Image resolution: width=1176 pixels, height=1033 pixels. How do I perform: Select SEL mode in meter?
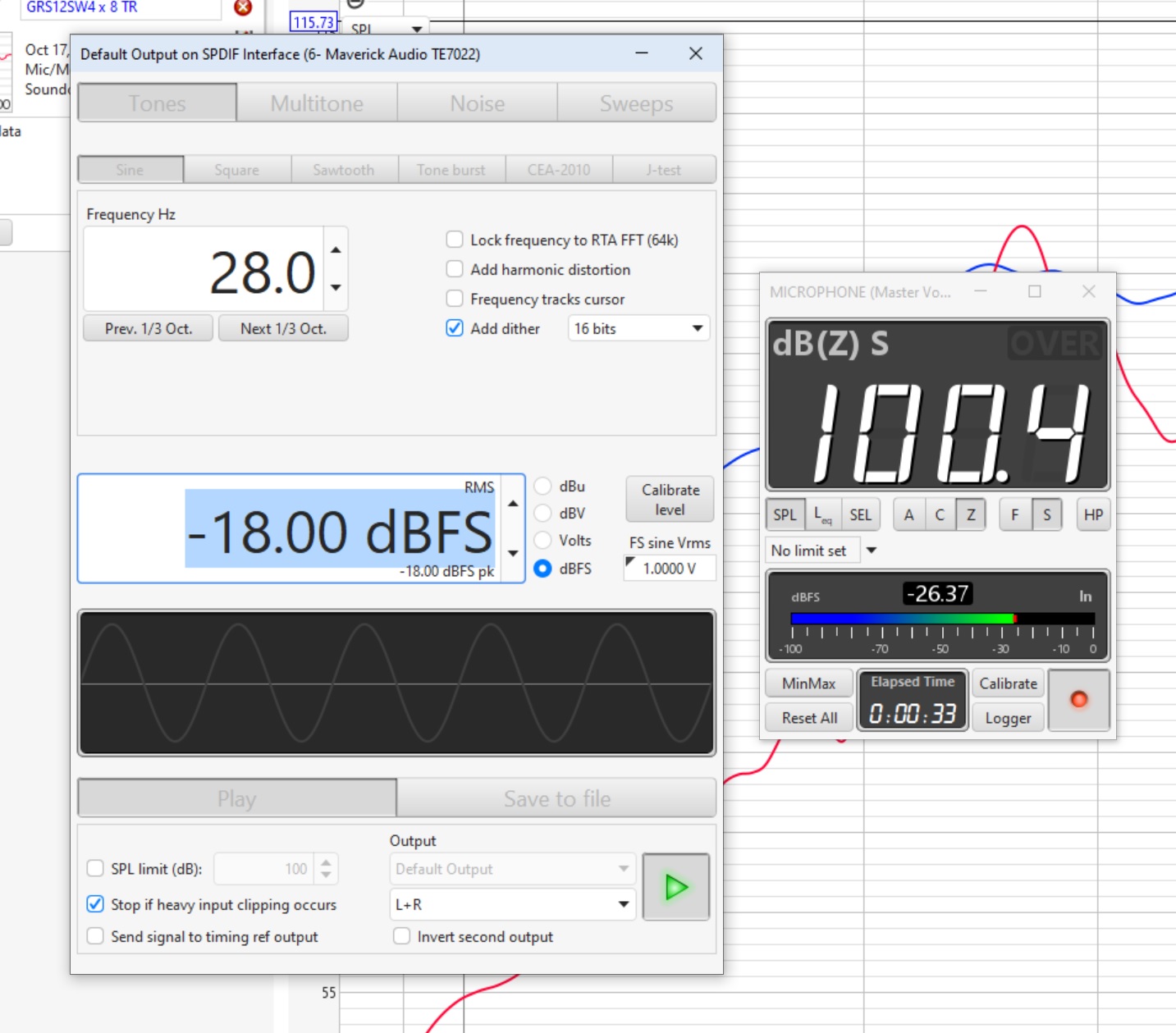pos(860,514)
